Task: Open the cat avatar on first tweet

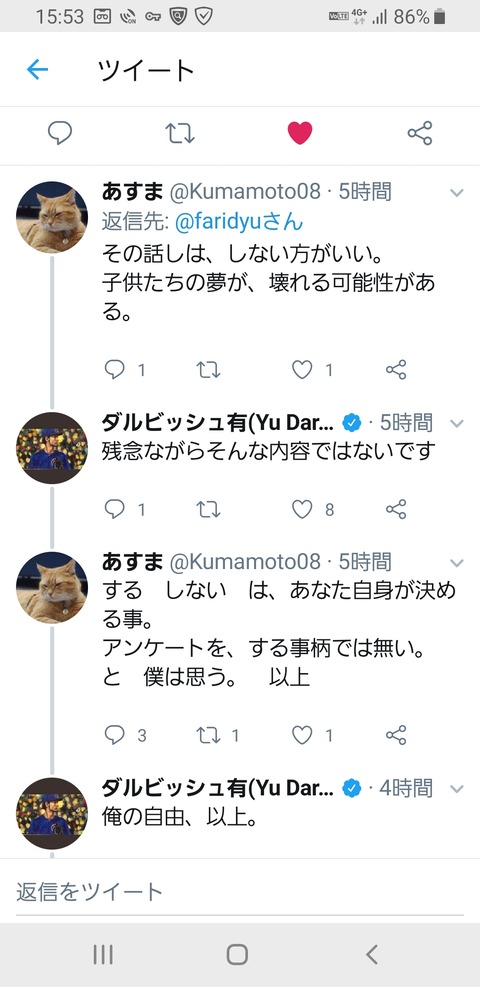Action: tap(52, 217)
